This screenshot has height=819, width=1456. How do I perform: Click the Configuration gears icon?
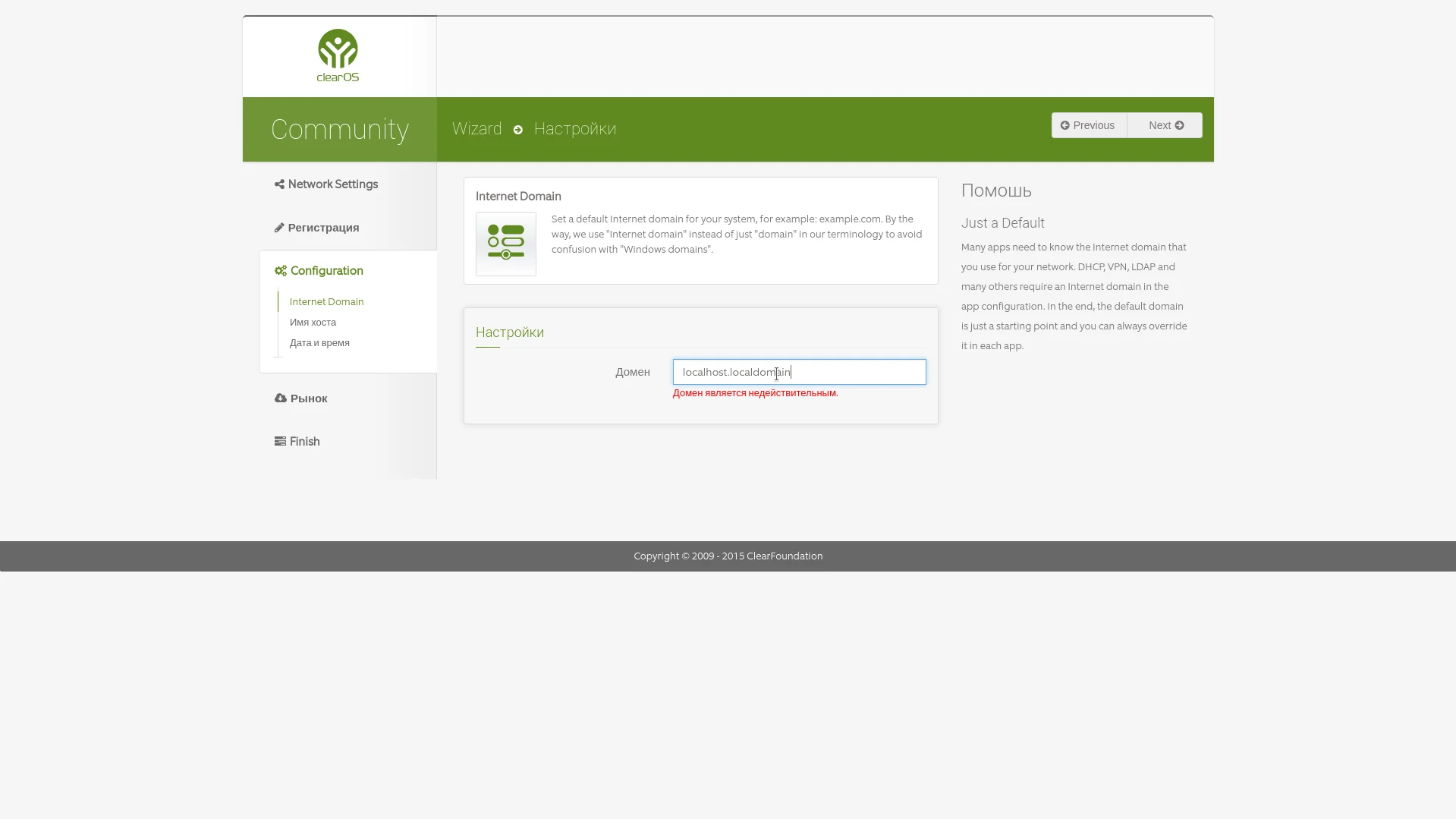click(281, 271)
